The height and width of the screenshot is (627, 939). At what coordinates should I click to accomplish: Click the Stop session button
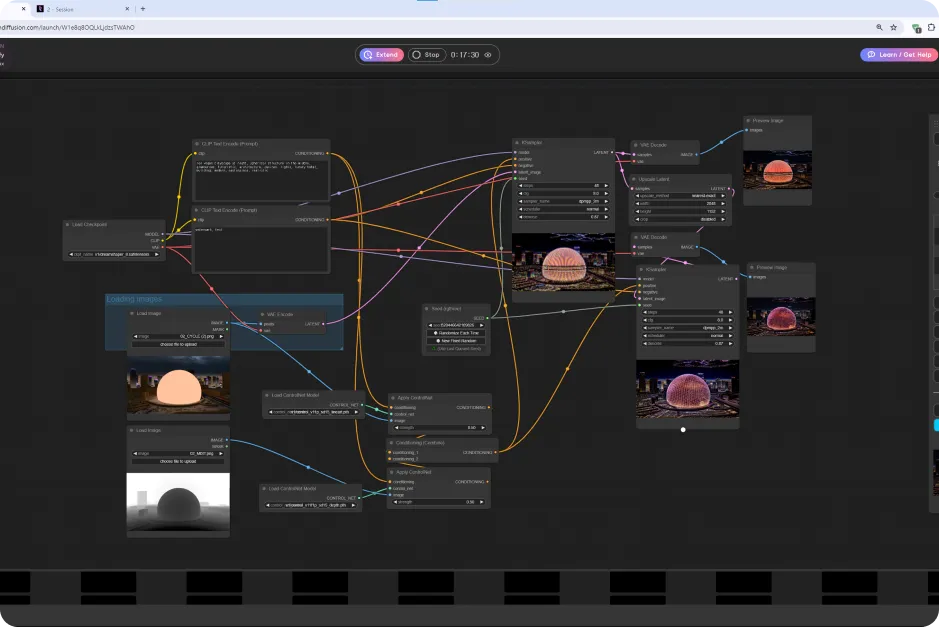tap(426, 54)
